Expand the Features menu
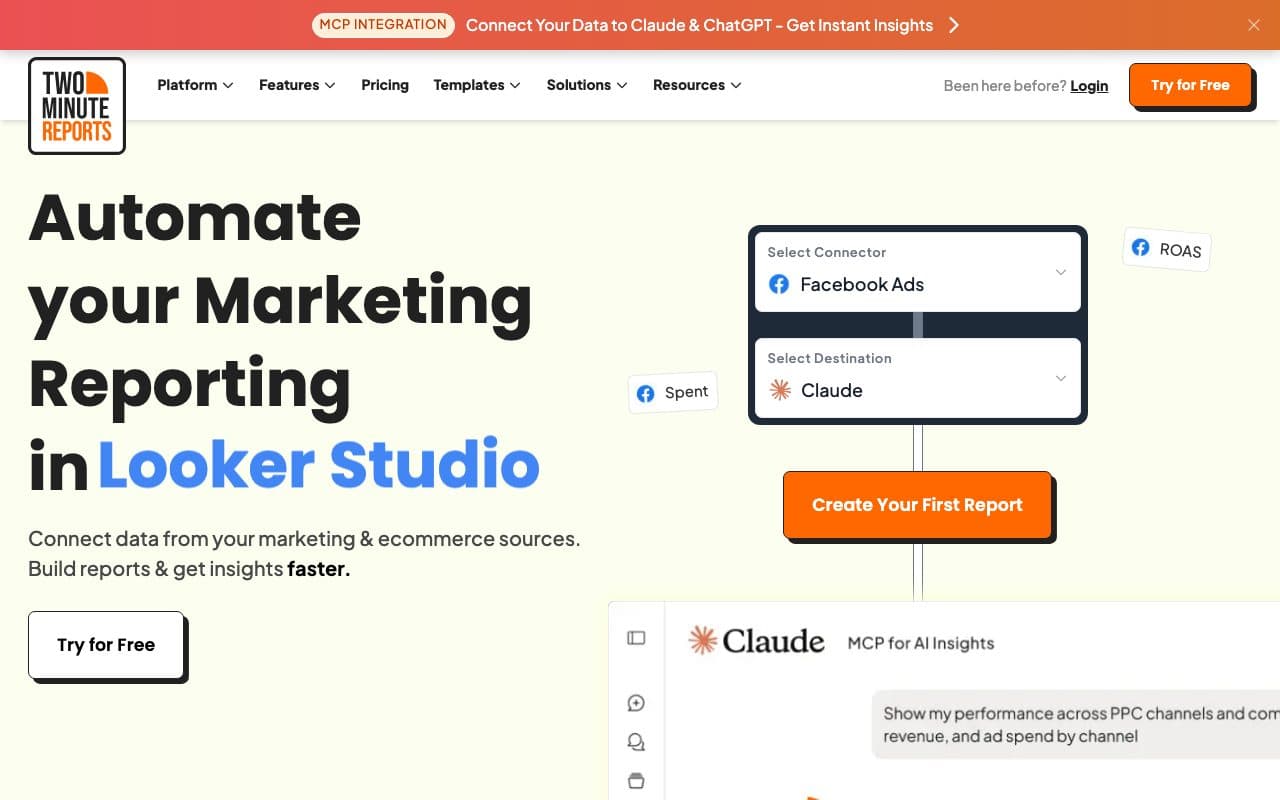The width and height of the screenshot is (1280, 800). 297,85
